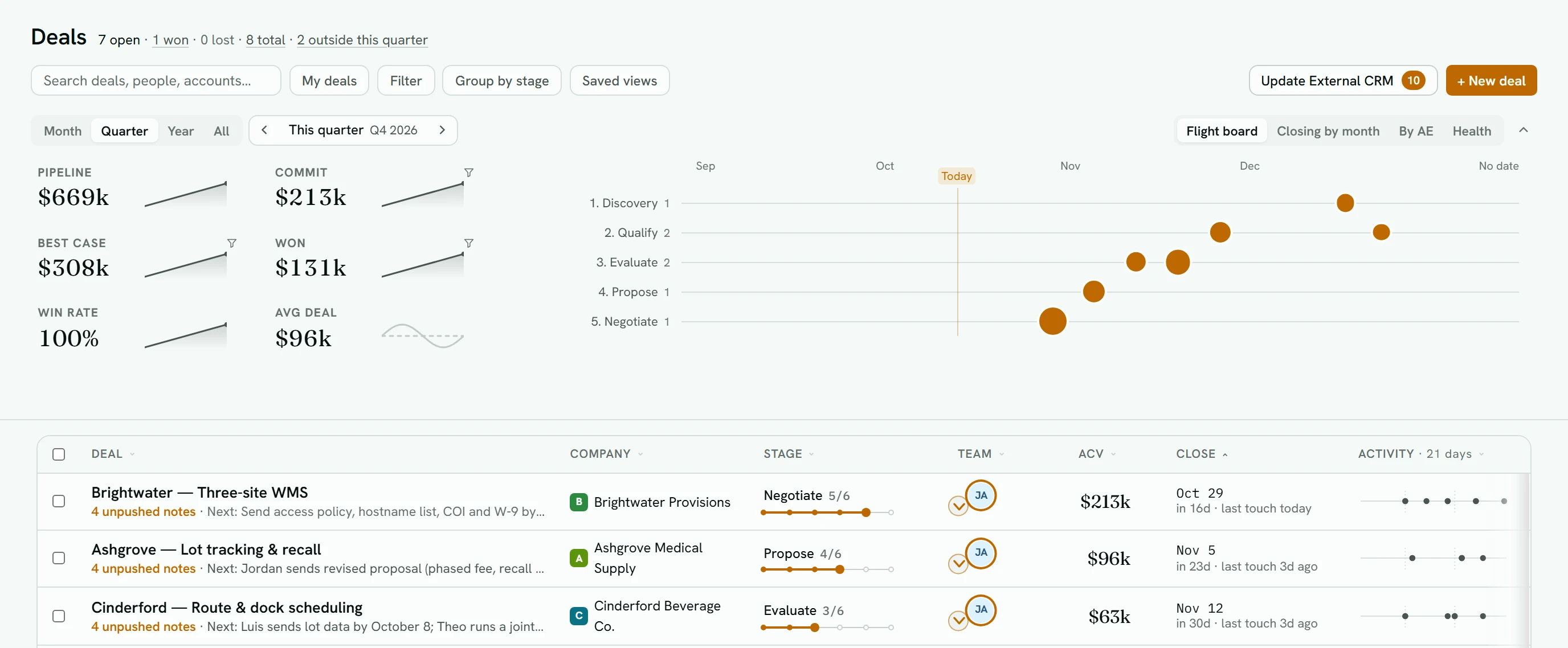Toggle the My deals filter
The width and height of the screenshot is (1568, 648).
tap(329, 81)
